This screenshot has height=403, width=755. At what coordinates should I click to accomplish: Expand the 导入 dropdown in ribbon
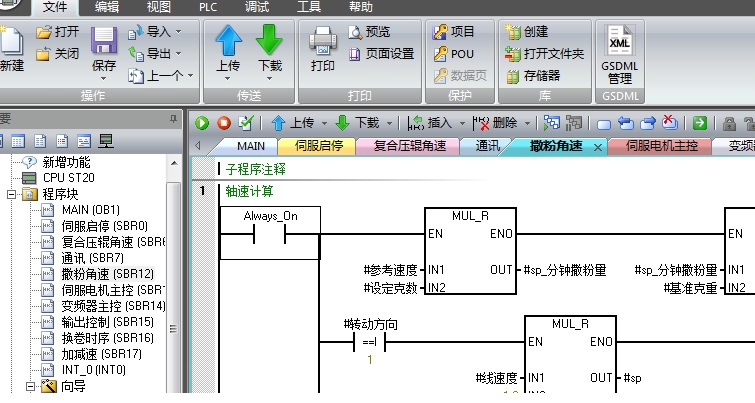[178, 32]
